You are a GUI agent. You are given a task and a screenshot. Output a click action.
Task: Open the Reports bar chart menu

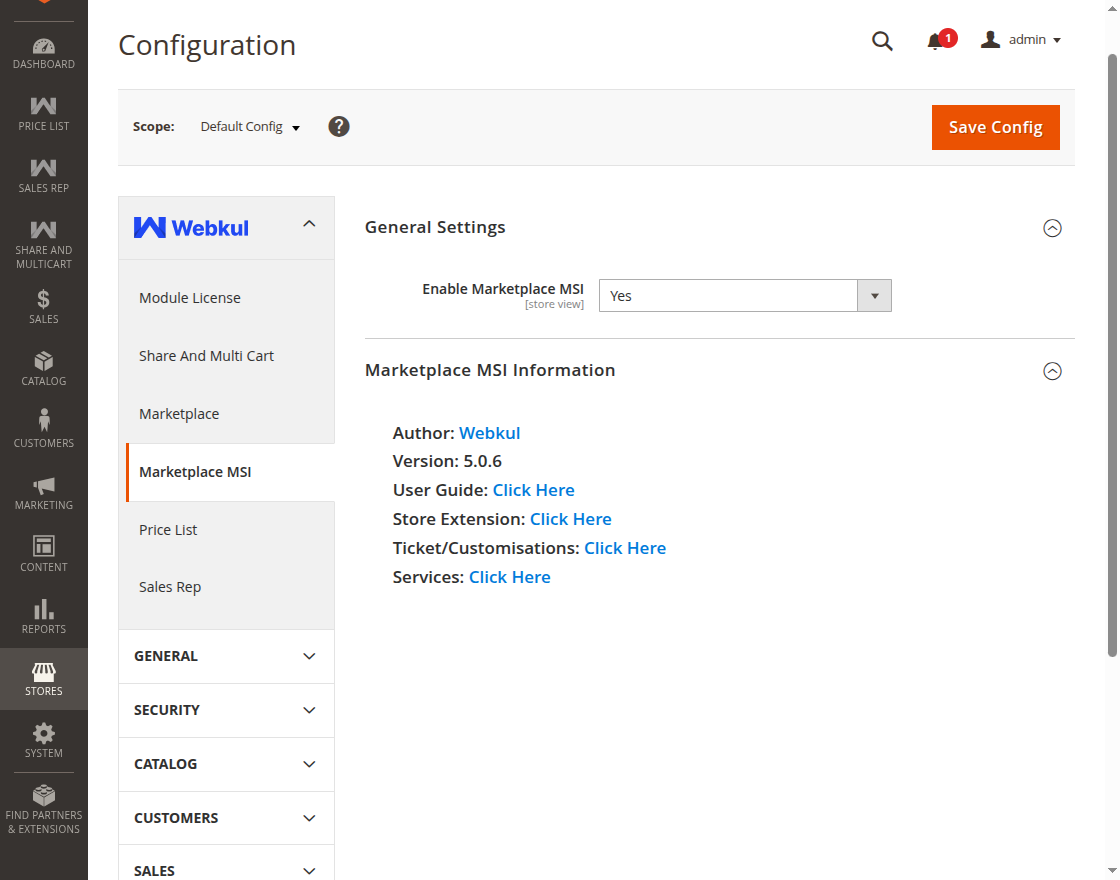click(44, 617)
